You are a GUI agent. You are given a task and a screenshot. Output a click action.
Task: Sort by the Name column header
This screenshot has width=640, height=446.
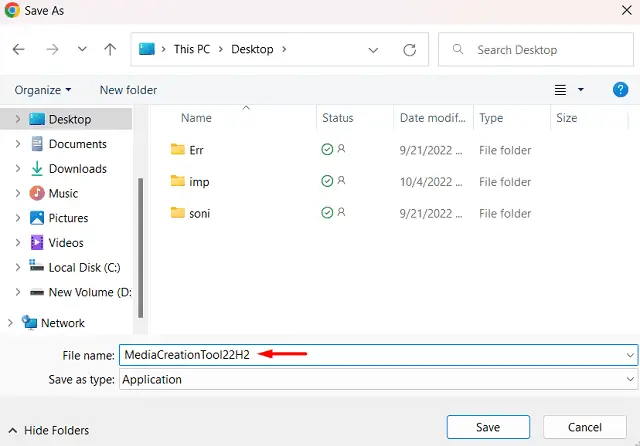coord(196,118)
